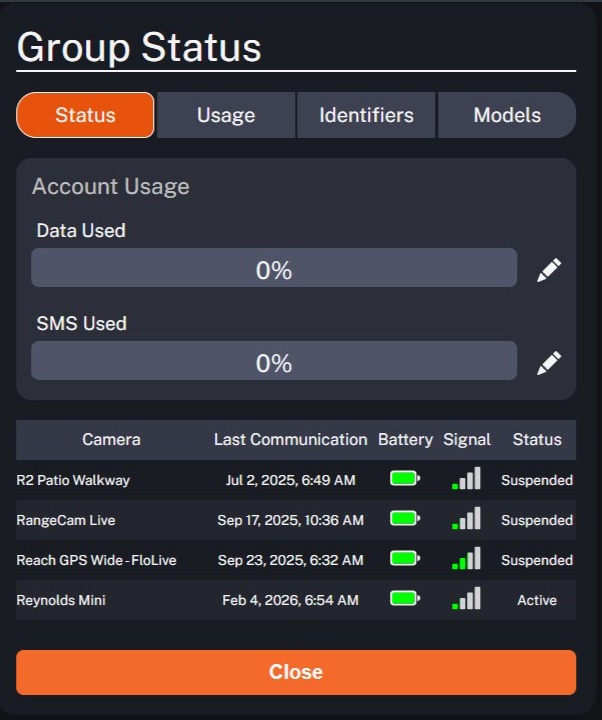This screenshot has width=602, height=720.
Task: Click the Last Communication column header
Action: click(290, 440)
